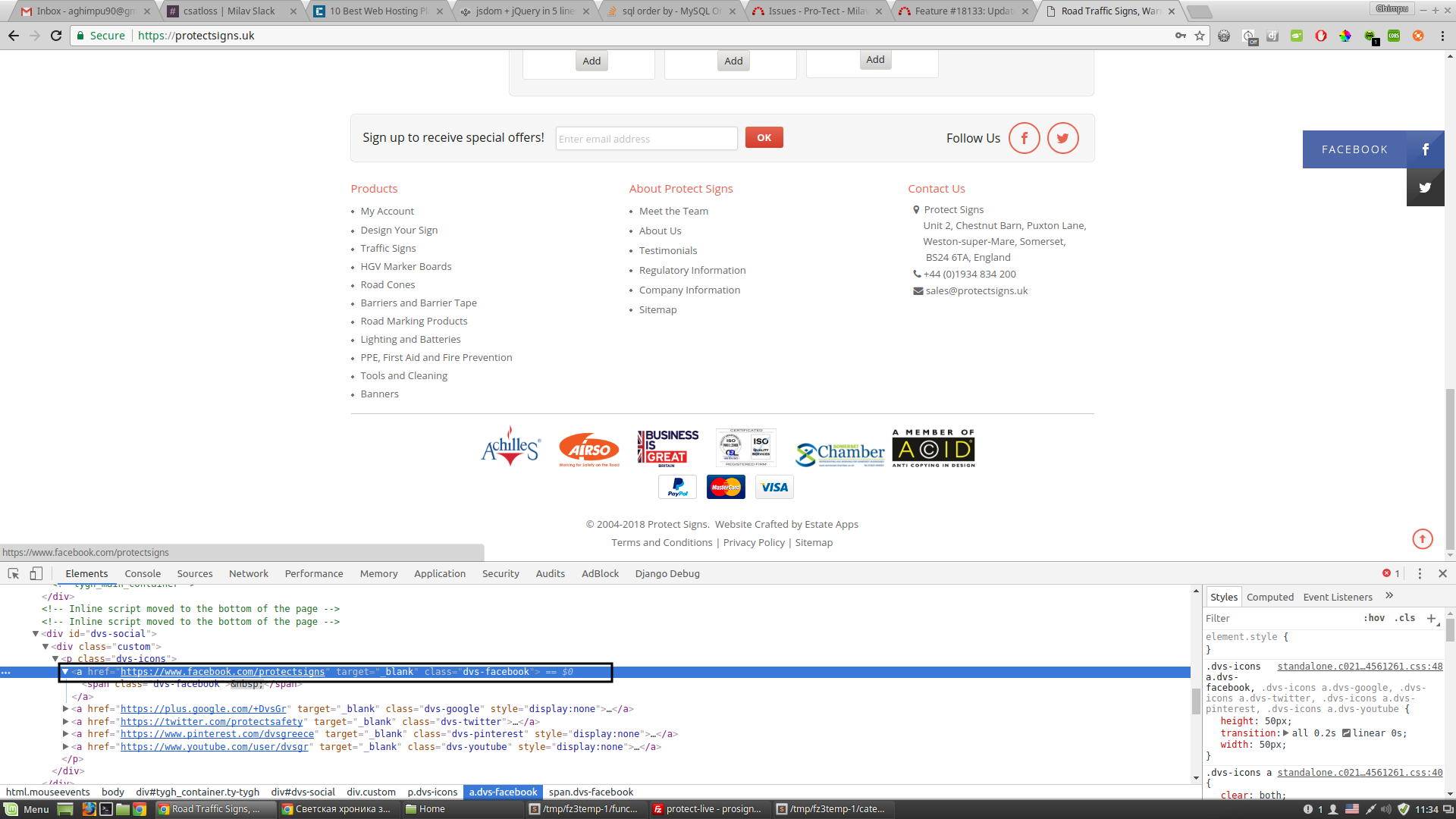The image size is (1456, 819).
Task: Click the back-to-top arrow circle
Action: coord(1423,539)
